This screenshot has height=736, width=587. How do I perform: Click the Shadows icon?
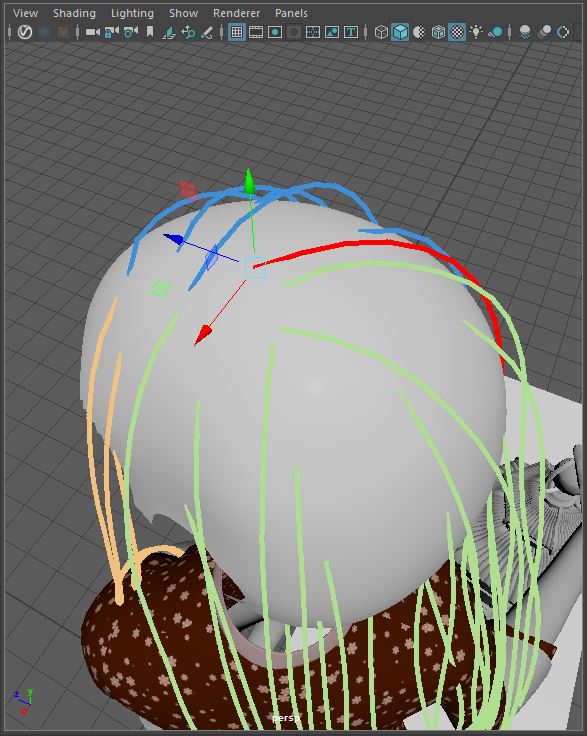[496, 32]
